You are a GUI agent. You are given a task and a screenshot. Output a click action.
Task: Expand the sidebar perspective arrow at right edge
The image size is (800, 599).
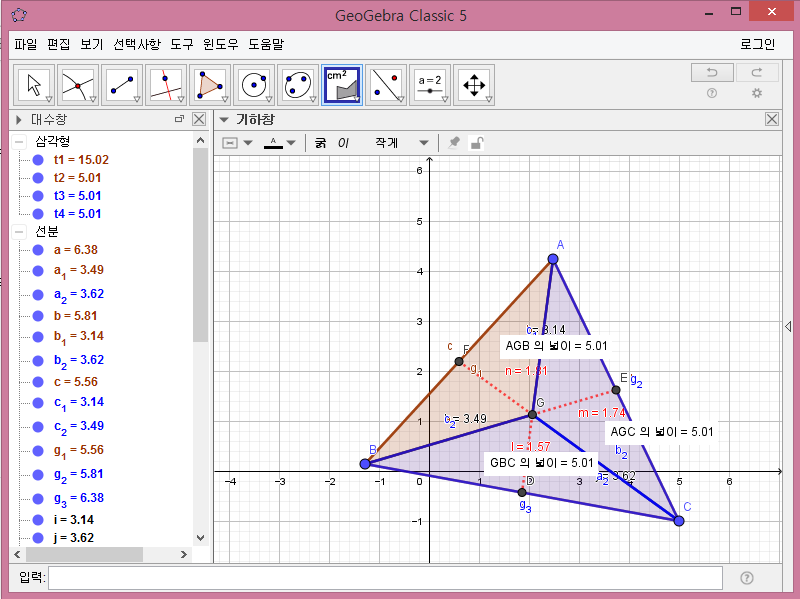[788, 326]
